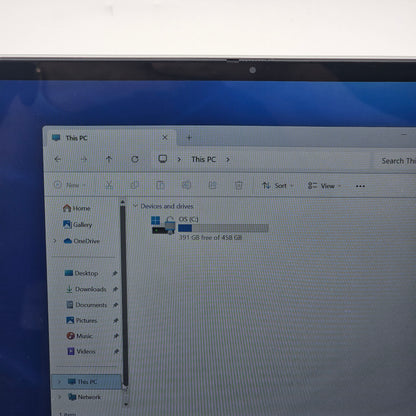The image size is (416, 416).
Task: Click the pin icon beside Pictures
Action: coord(116,321)
